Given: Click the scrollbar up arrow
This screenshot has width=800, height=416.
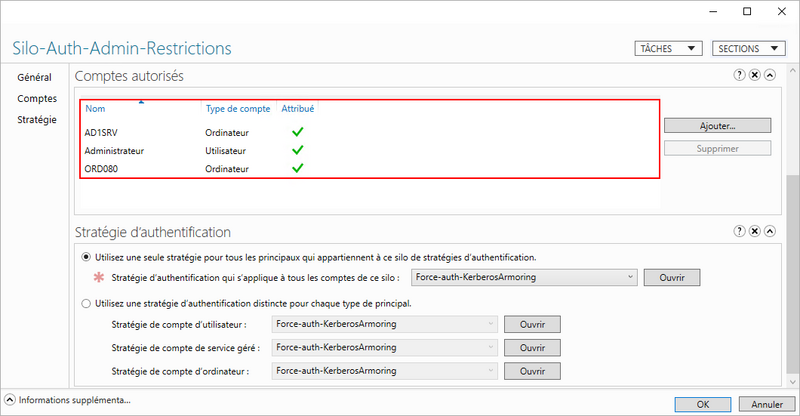Looking at the screenshot, I should click(x=792, y=70).
